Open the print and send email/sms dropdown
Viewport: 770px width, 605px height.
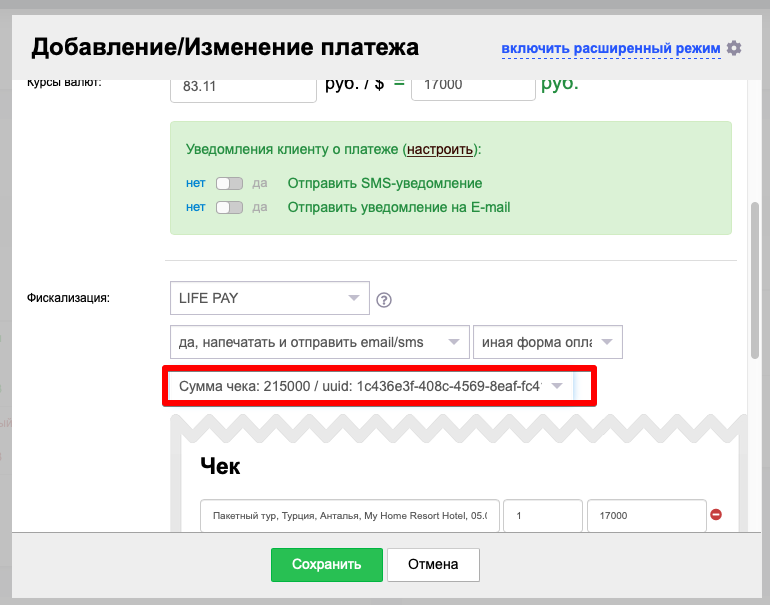pos(320,342)
